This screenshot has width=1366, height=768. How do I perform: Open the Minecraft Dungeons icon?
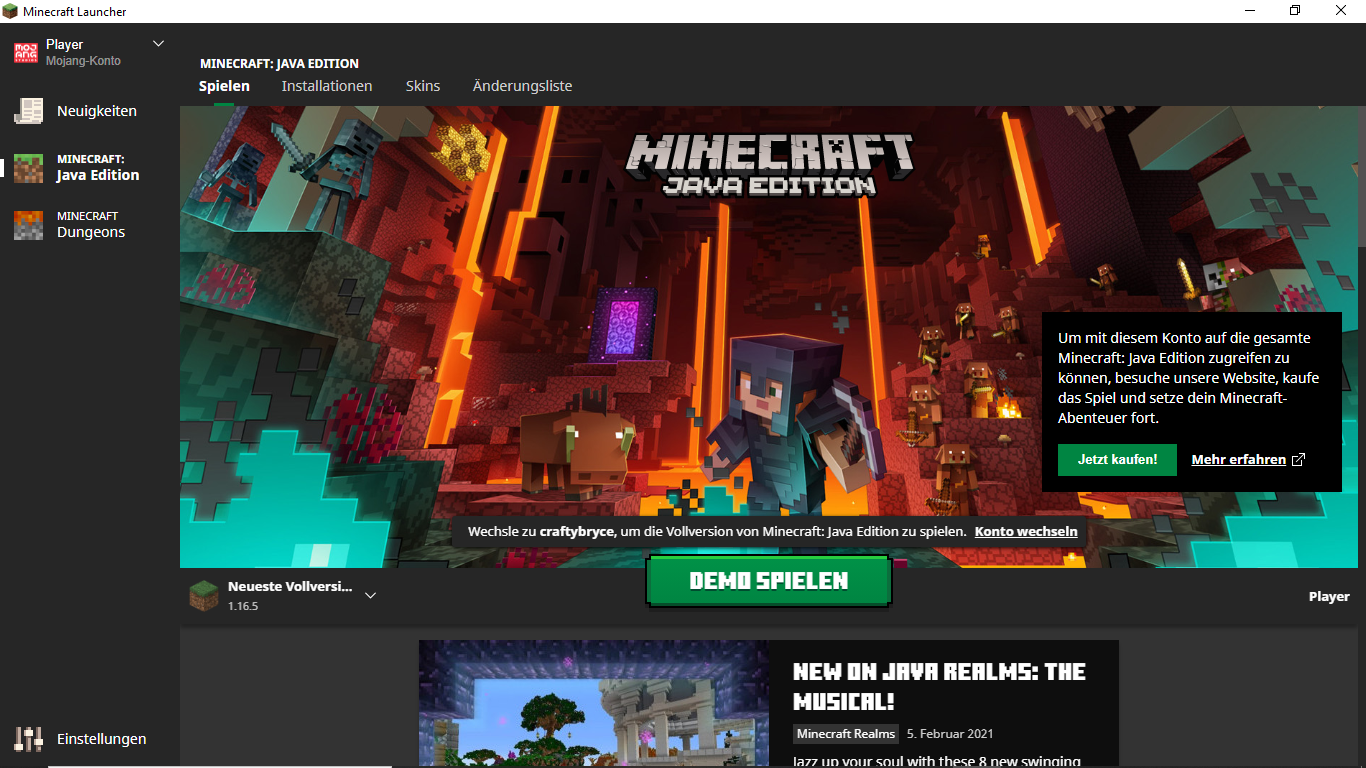tap(28, 225)
